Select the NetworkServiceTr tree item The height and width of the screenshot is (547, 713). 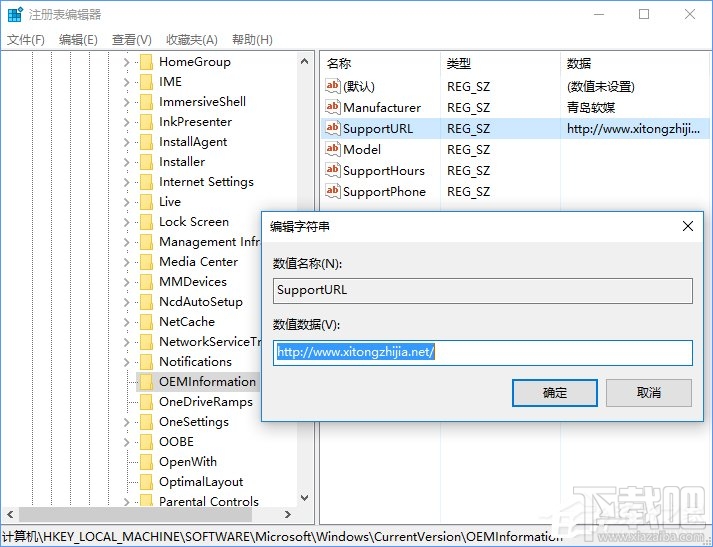click(x=210, y=342)
